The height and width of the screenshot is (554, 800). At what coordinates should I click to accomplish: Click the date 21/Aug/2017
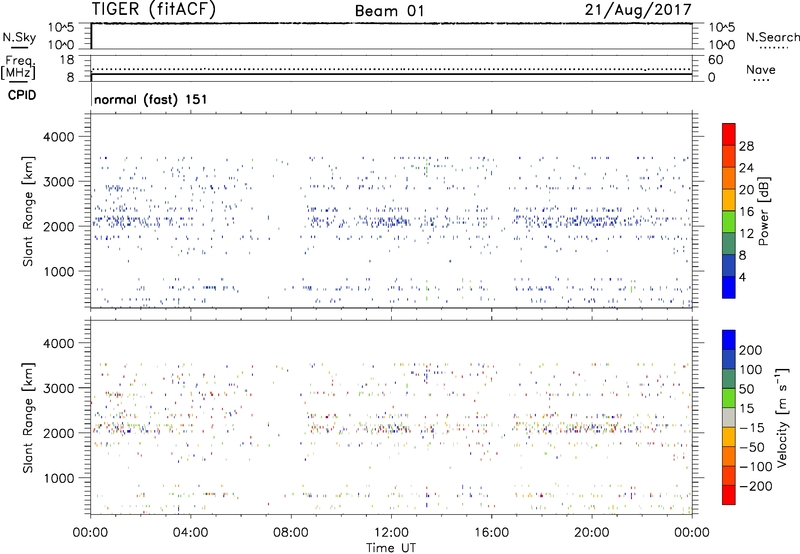(x=638, y=10)
